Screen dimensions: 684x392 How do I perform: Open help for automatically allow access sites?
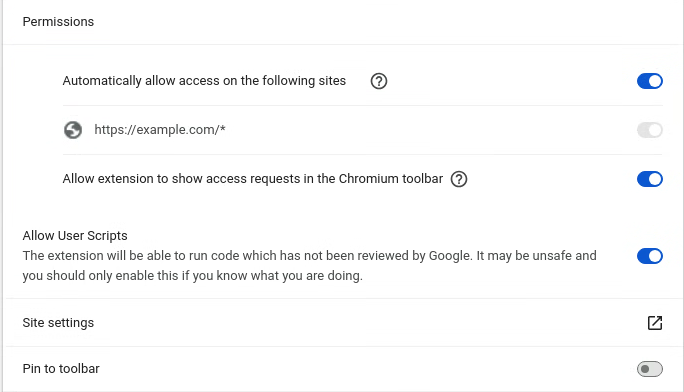click(379, 81)
